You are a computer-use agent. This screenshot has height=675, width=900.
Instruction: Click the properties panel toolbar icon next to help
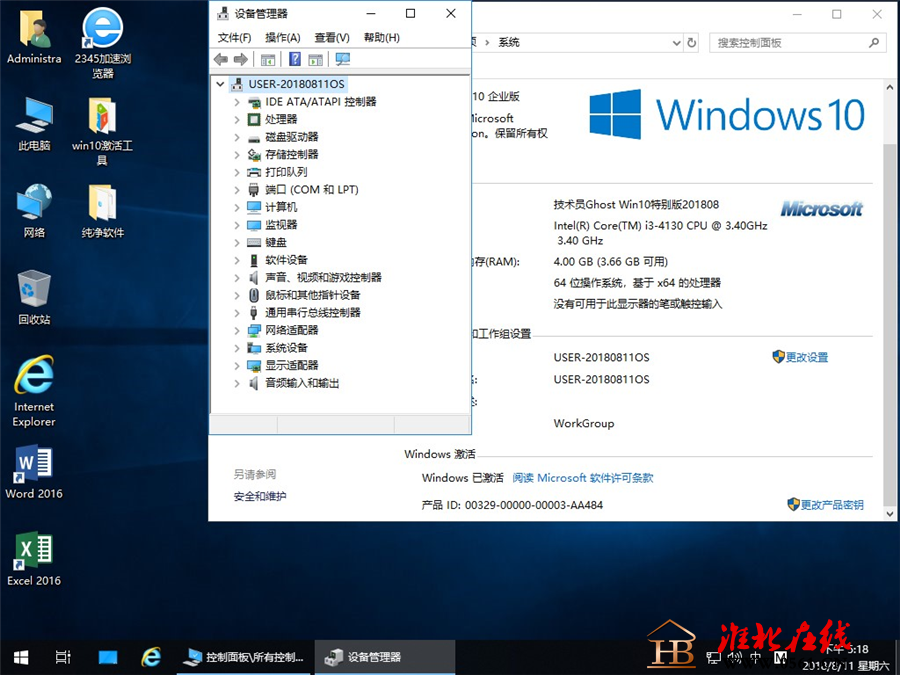tap(316, 60)
